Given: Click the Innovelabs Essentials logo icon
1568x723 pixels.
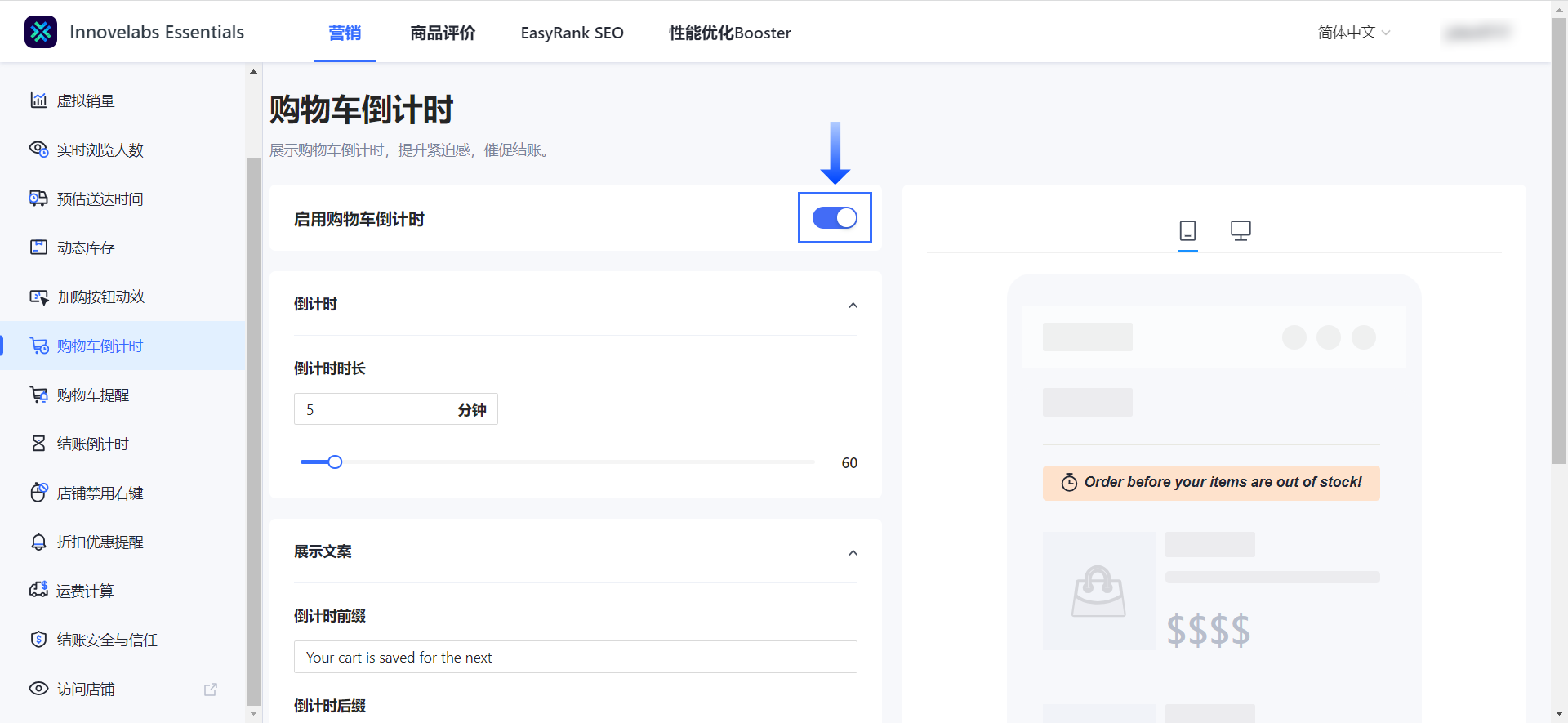Looking at the screenshot, I should point(41,32).
